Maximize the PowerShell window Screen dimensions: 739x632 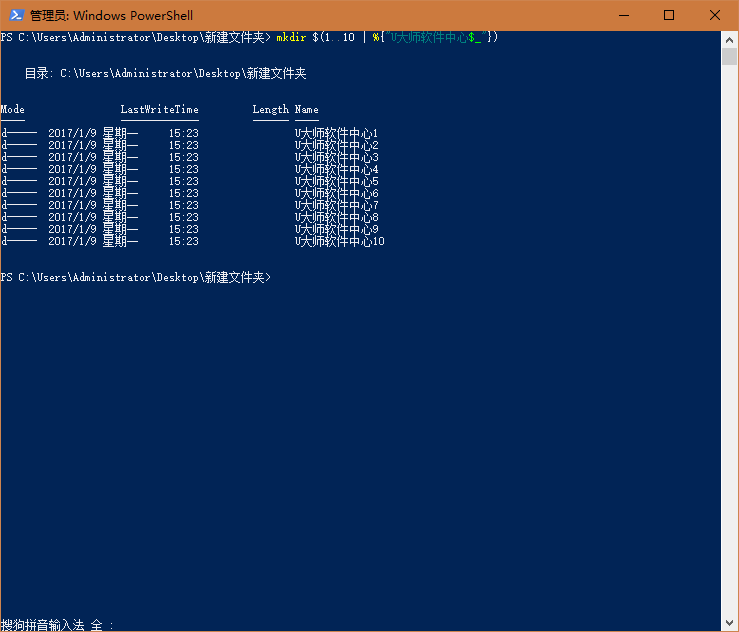(669, 15)
